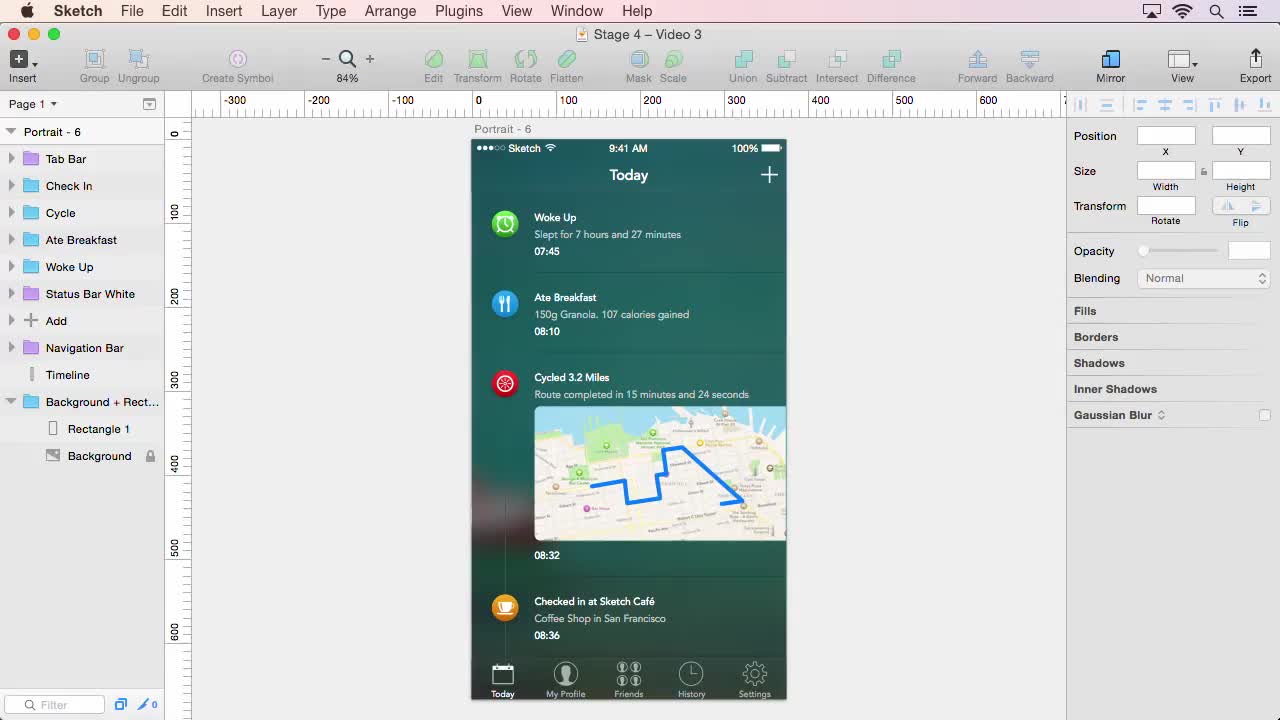The height and width of the screenshot is (720, 1280).
Task: Click the Flip control in the Transform row
Action: 1239,205
